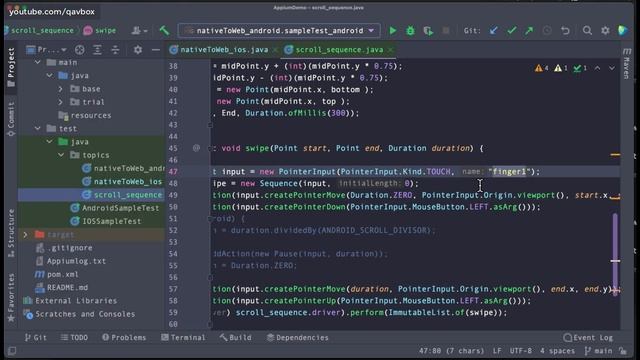Screen dimensions: 640x360
Task: Toggle the Maven side panel on right
Action: [627, 64]
